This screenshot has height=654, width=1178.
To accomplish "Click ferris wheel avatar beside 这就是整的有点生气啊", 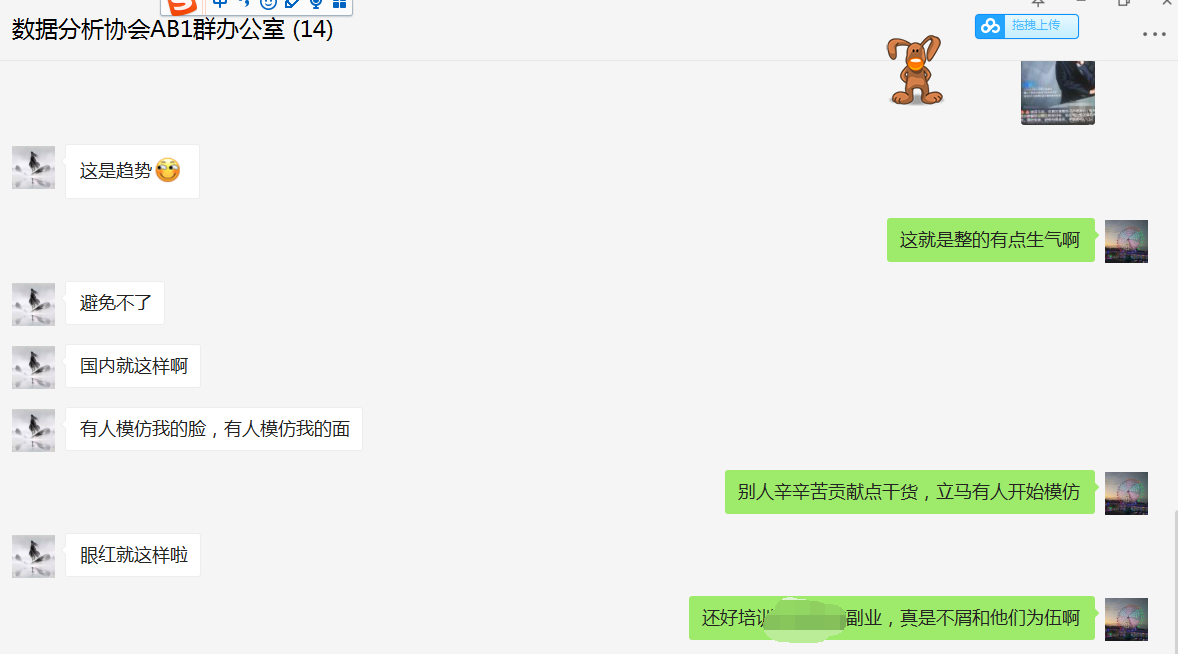I will pyautogui.click(x=1126, y=241).
